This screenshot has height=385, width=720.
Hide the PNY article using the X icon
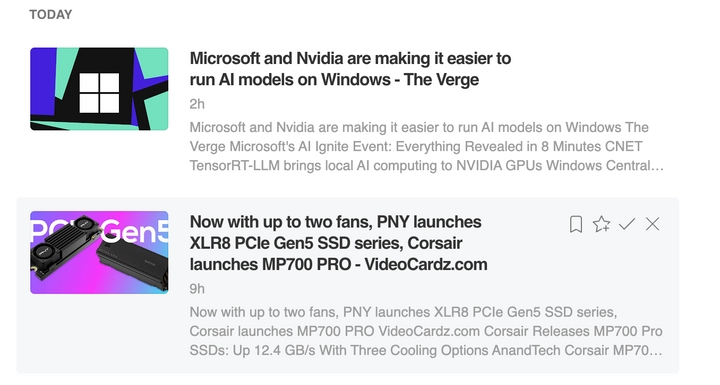pos(652,224)
